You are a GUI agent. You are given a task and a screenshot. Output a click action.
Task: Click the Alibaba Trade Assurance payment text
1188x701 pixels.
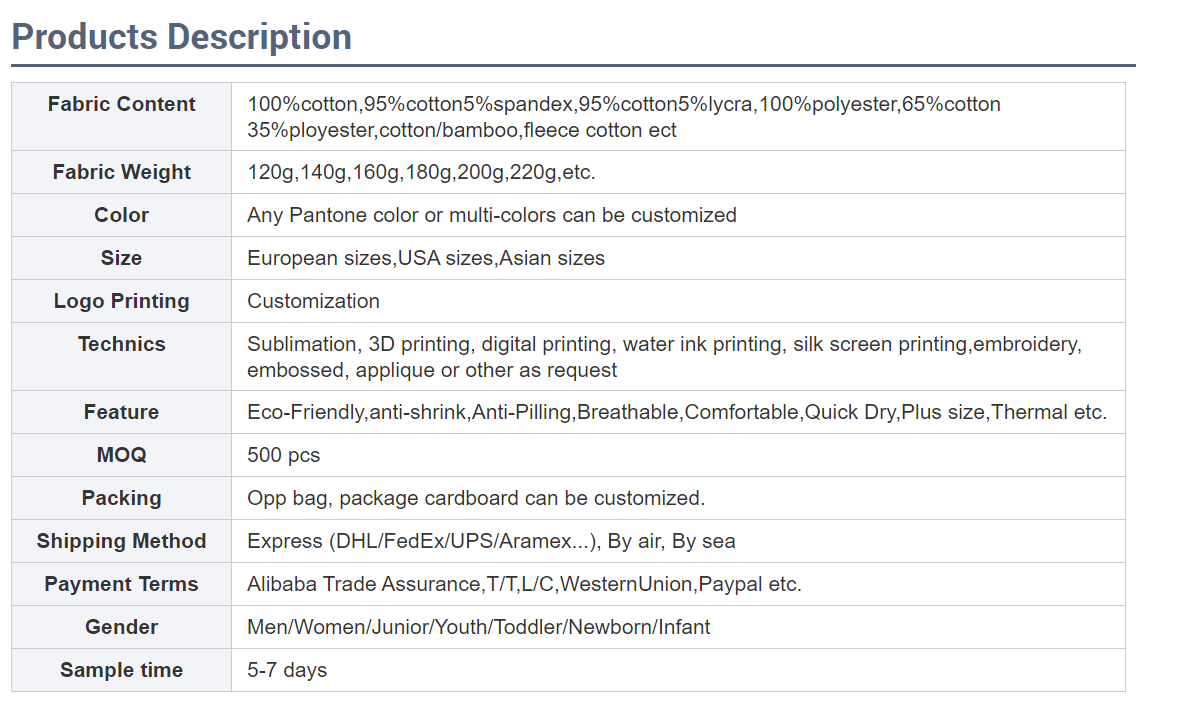pyautogui.click(x=363, y=584)
